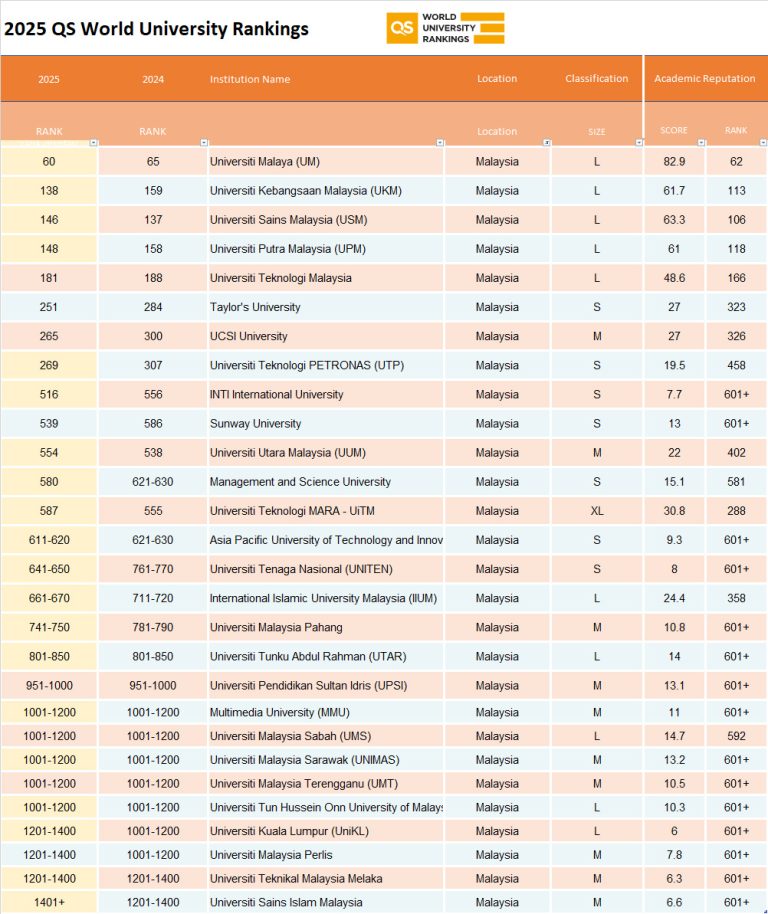Select 'Universiti Pendidikan Sultan Idris (UPSI)' cell

click(326, 686)
